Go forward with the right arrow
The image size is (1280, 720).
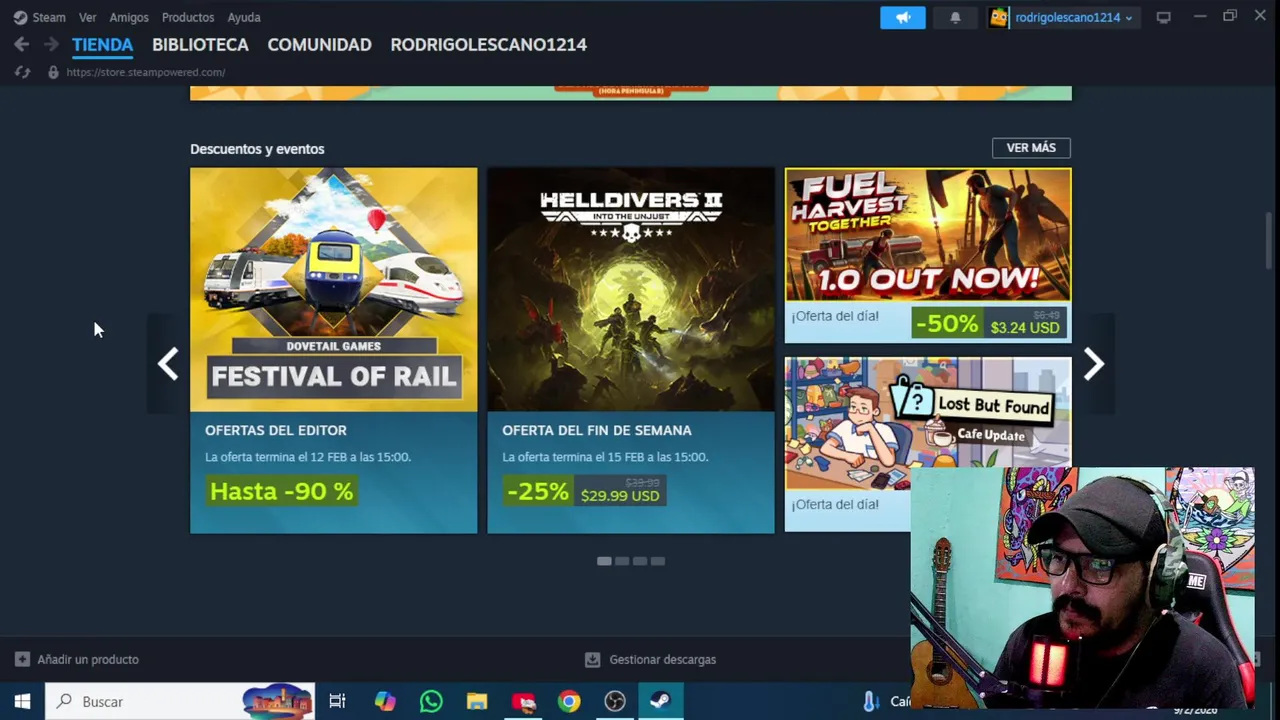51,44
